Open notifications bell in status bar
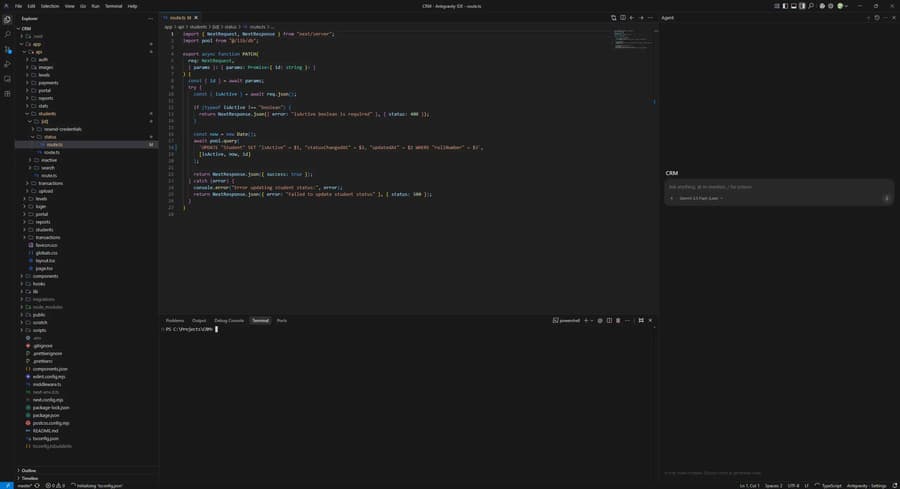900x489 pixels. 894,486
